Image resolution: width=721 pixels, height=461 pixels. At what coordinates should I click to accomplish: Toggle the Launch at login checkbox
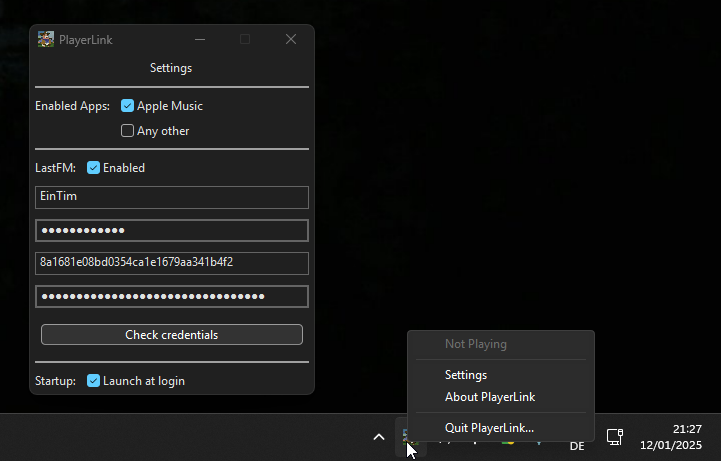[93, 381]
